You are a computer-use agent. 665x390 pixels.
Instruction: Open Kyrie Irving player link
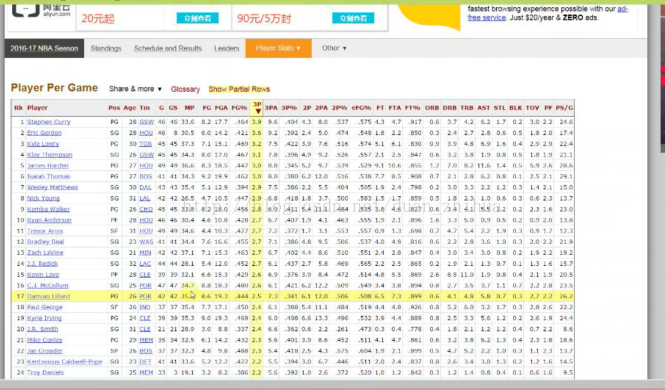point(45,318)
